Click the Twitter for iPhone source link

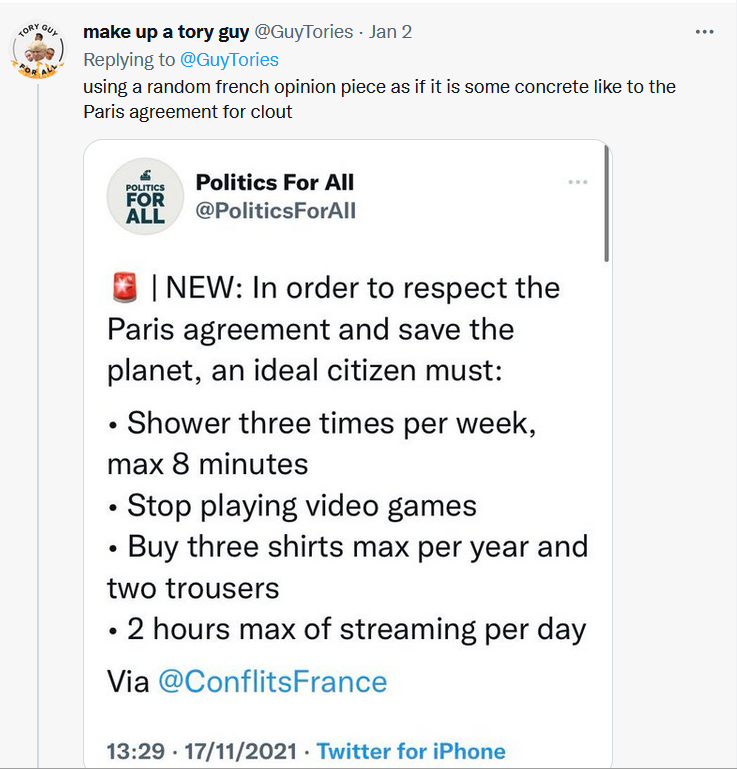pos(411,751)
